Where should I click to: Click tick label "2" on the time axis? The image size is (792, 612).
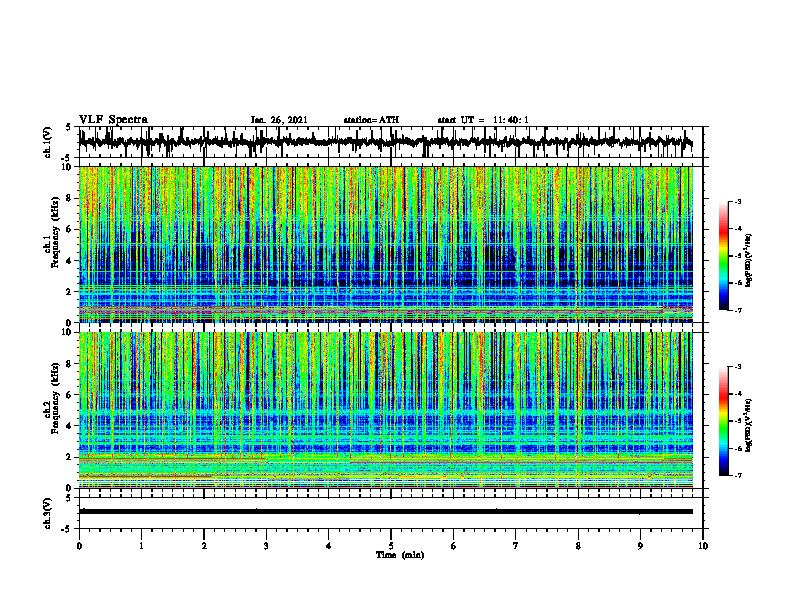tap(204, 546)
